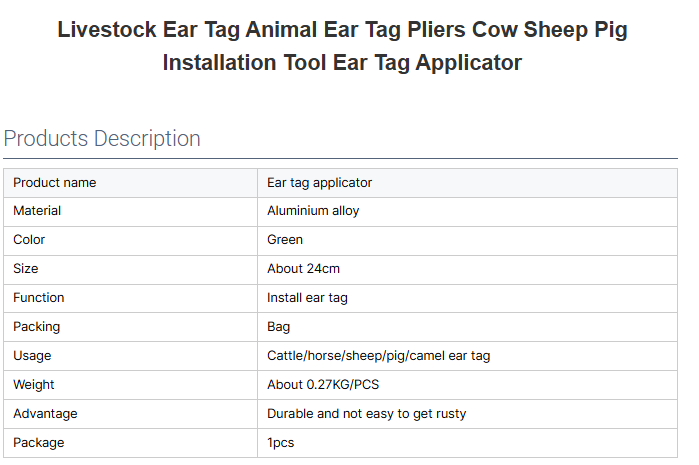Viewport: 699px width, 465px height.
Task: Click the Livestock Ear Tag product title
Action: point(342,46)
